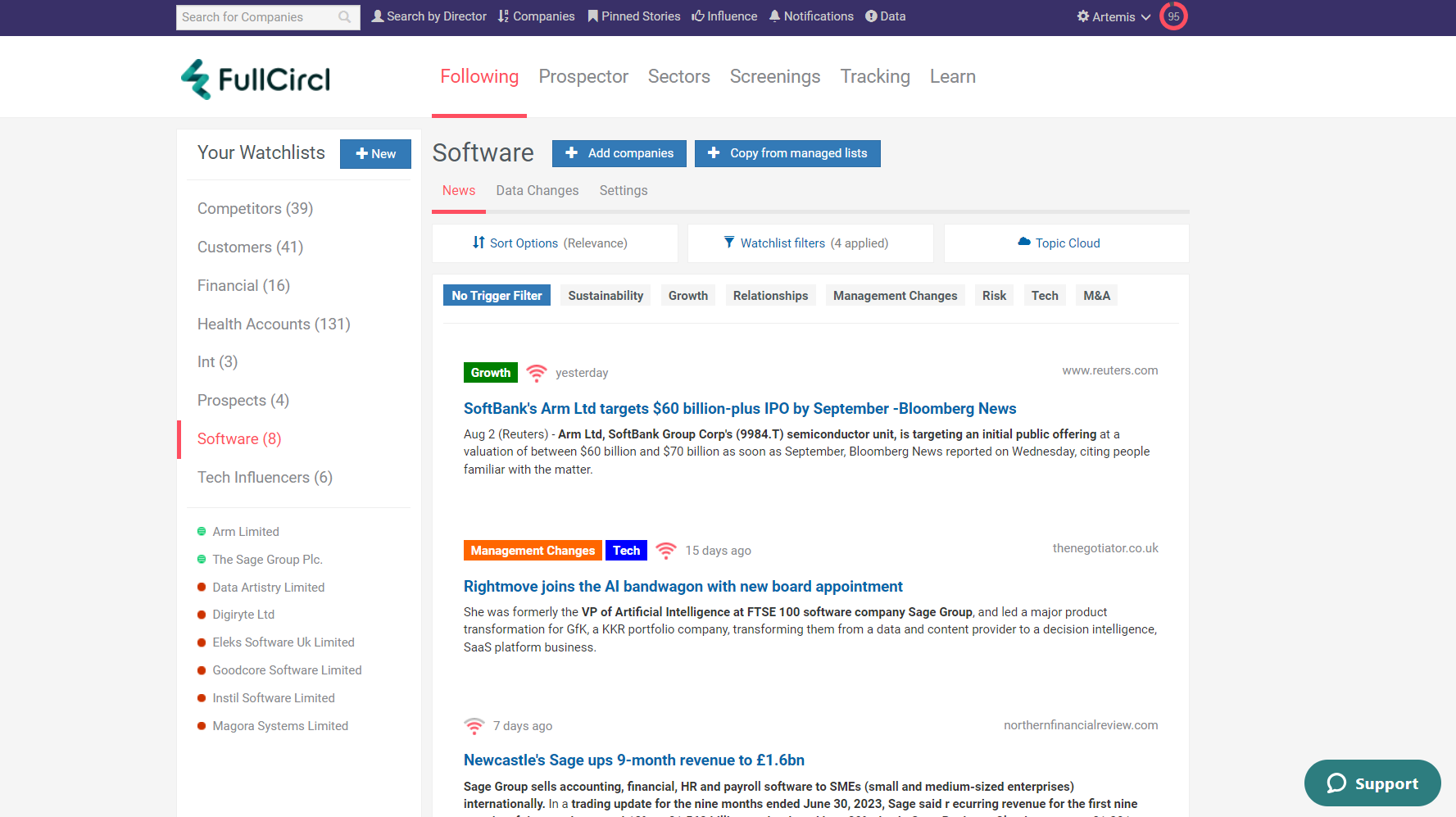1456x817 pixels.
Task: Open Instil Software Limited
Action: coord(274,698)
